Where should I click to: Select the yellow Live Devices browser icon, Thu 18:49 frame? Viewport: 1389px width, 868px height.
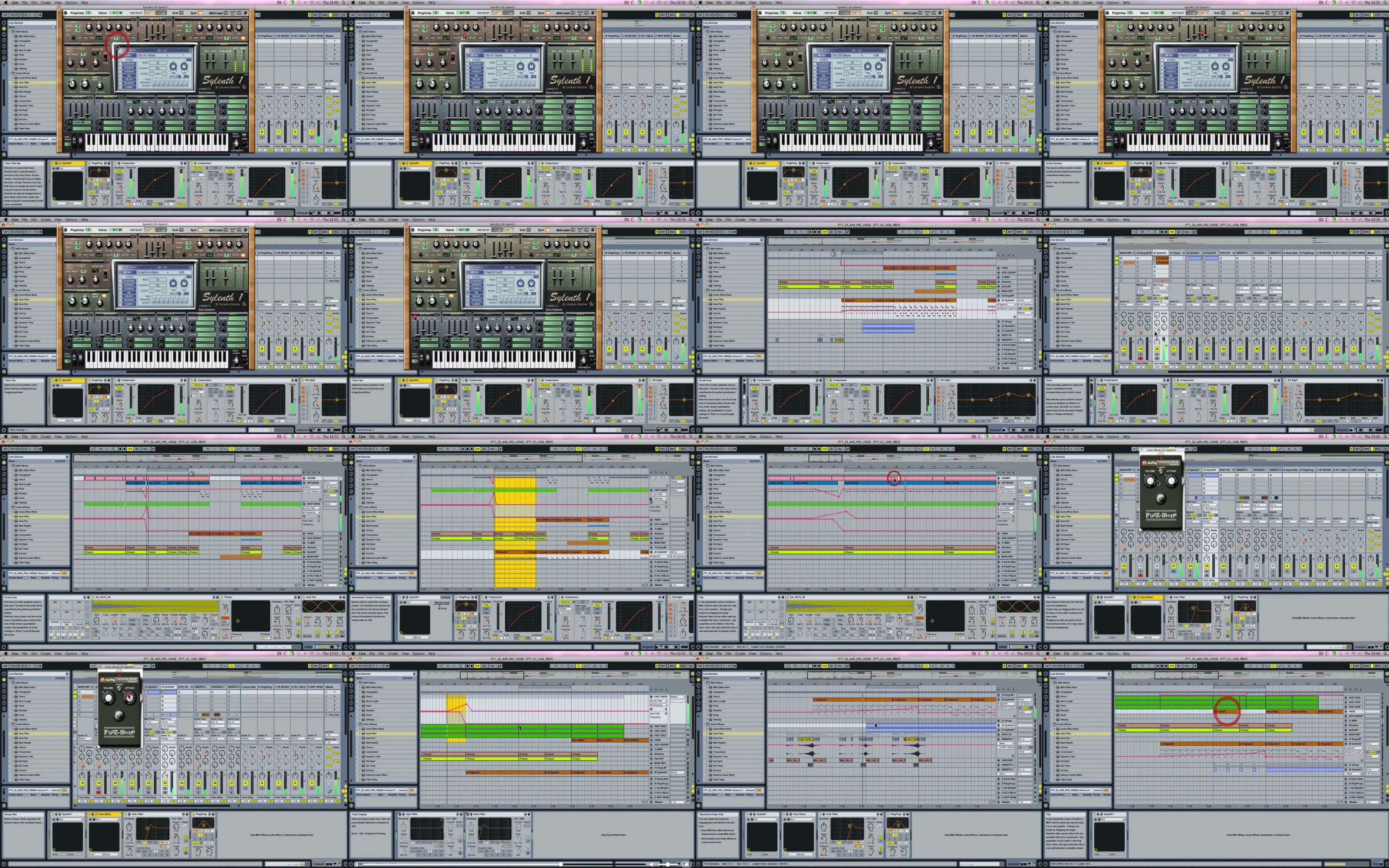(x=3, y=29)
